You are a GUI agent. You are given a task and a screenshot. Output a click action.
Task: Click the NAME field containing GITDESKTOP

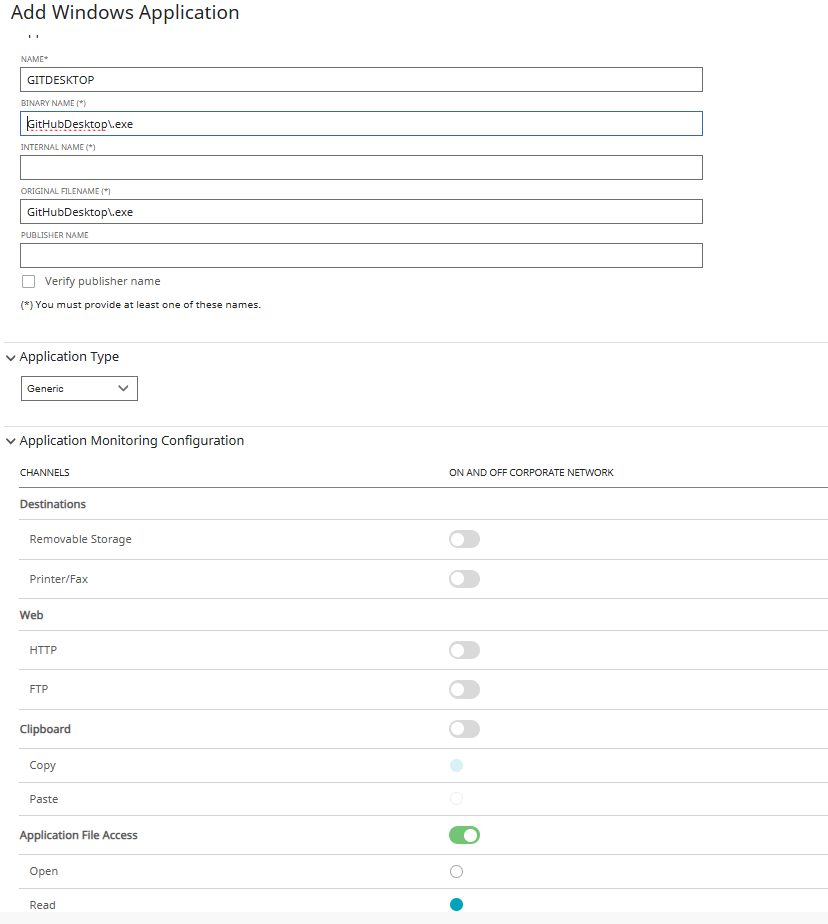(361, 80)
